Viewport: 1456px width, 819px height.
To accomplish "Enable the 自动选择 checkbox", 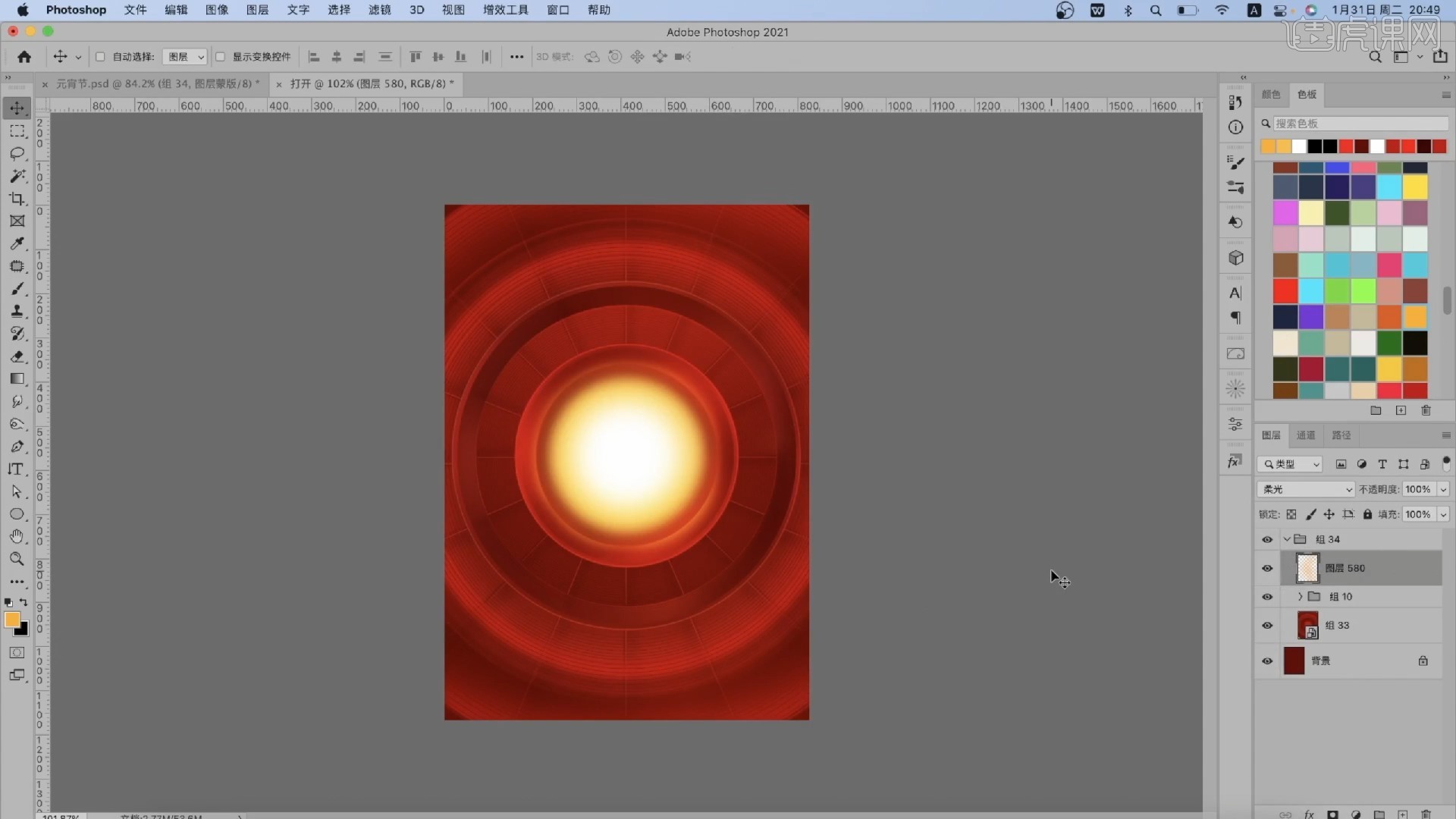I will click(x=100, y=57).
